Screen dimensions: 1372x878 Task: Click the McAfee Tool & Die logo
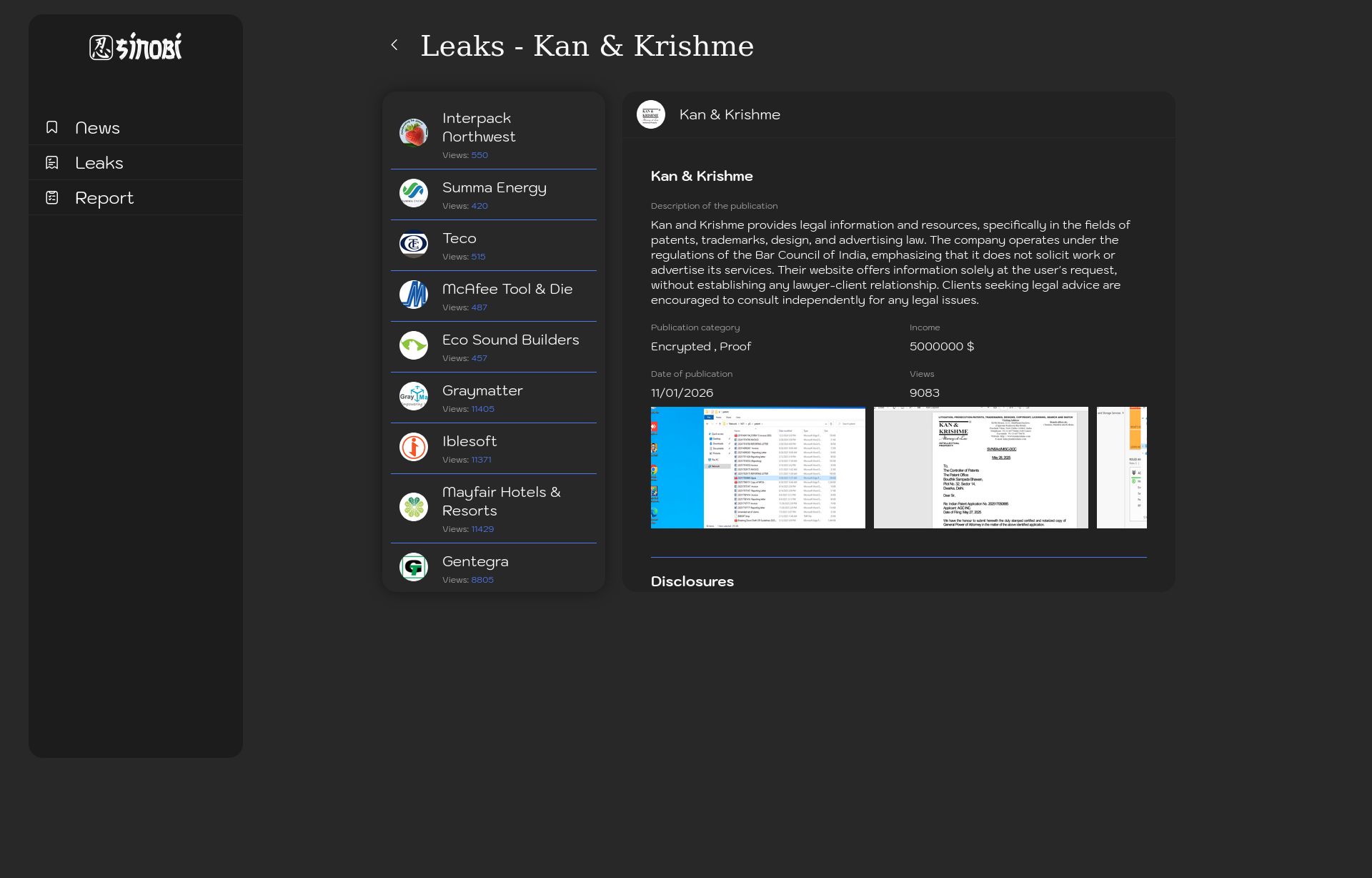point(414,295)
